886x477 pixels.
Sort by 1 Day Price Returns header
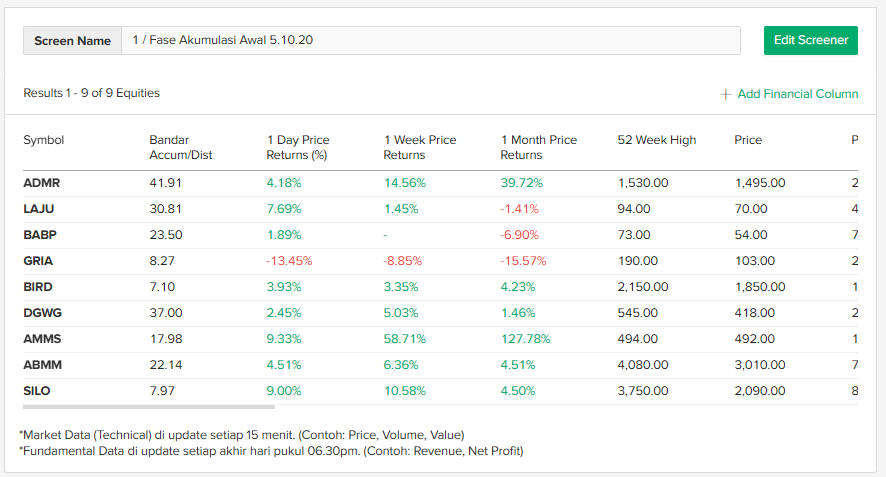pos(298,148)
